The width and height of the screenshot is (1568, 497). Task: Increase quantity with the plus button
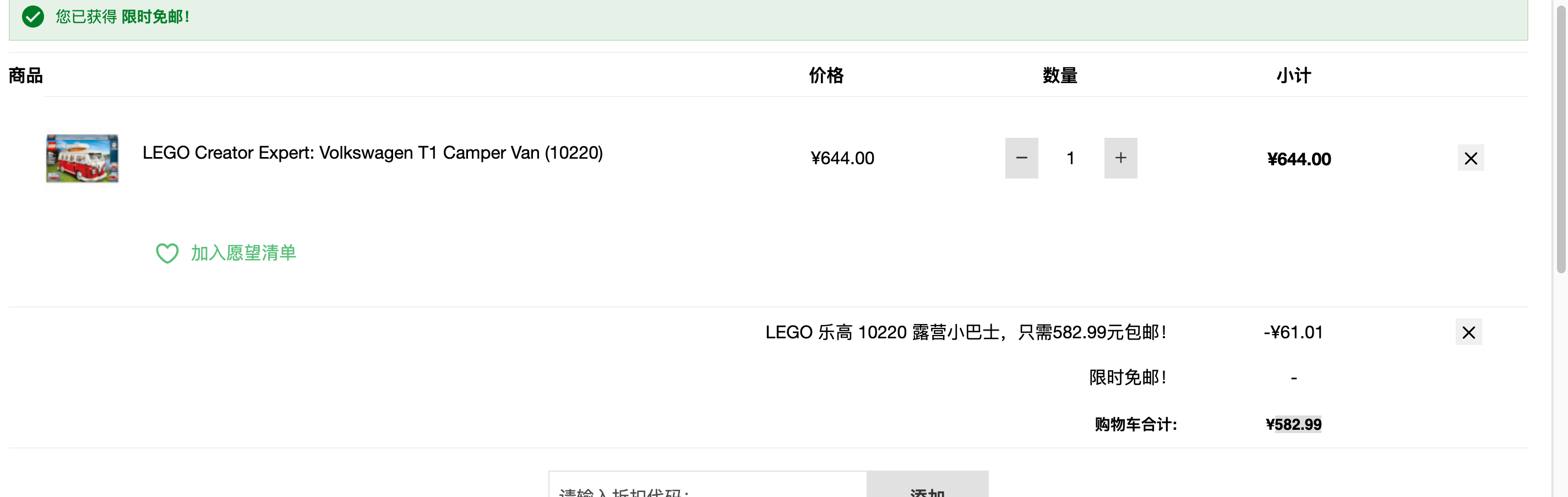click(x=1120, y=158)
